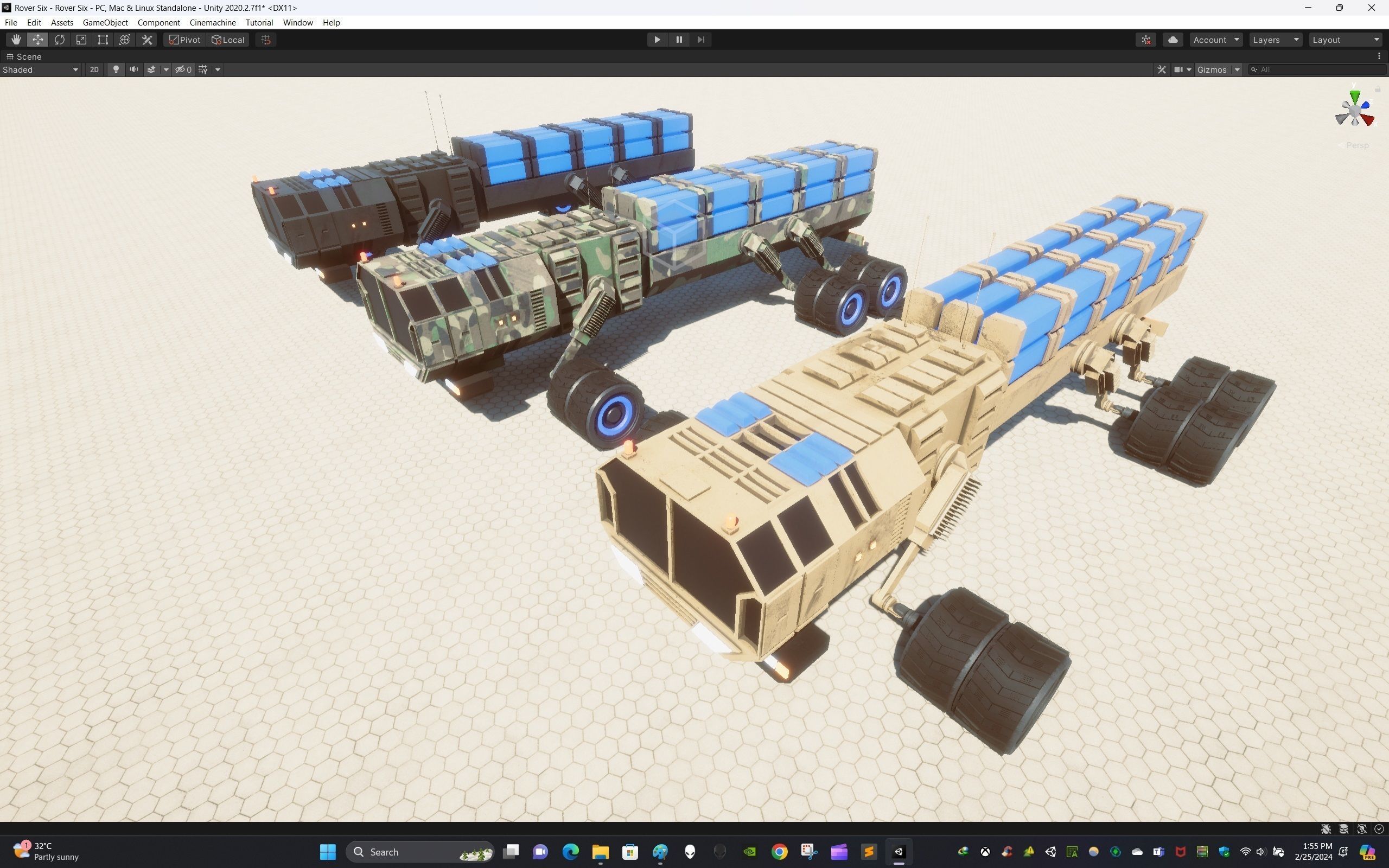Open the Tutorial menu
The height and width of the screenshot is (868, 1389).
click(x=259, y=22)
